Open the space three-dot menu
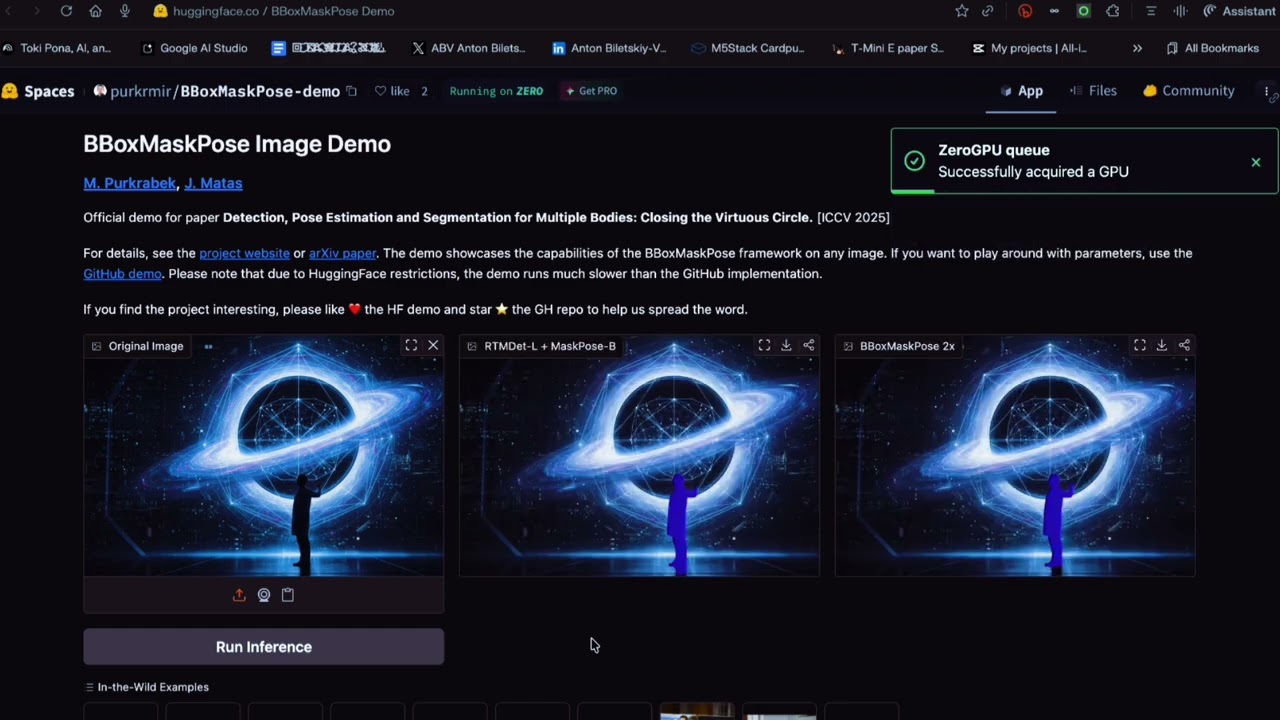The image size is (1280, 720). (x=1267, y=91)
